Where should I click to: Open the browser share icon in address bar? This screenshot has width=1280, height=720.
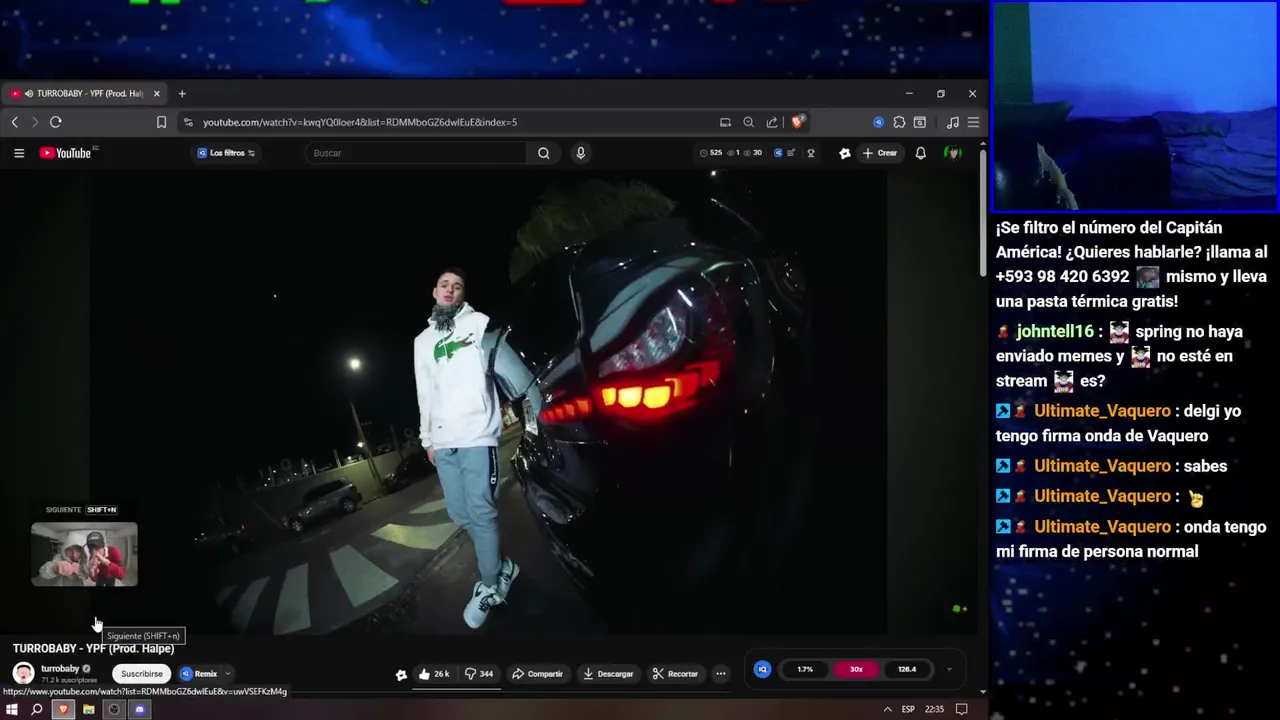pyautogui.click(x=772, y=122)
